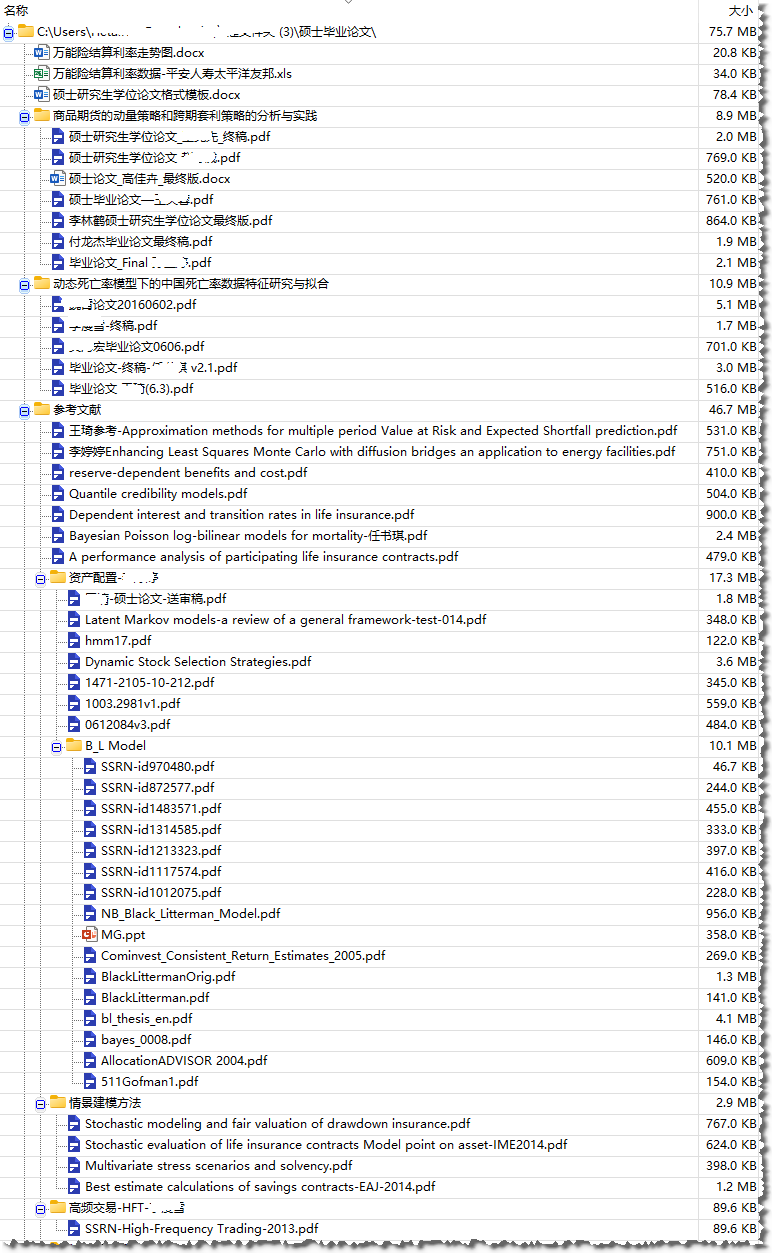
Task: Click the PDF icon of reserve-dependent benefits and cost.pdf
Action: (x=58, y=472)
